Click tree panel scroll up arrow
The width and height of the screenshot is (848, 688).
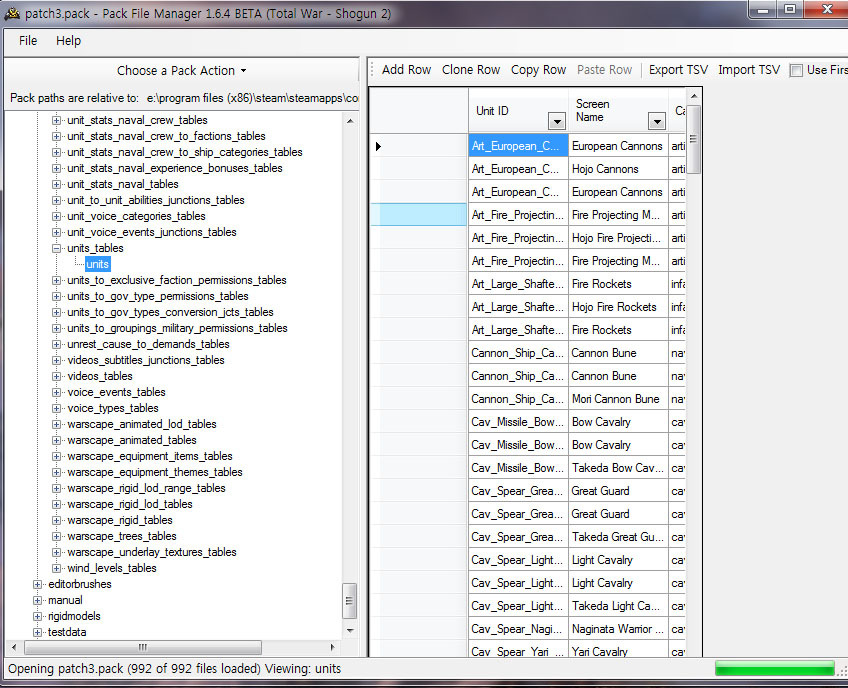coord(350,121)
